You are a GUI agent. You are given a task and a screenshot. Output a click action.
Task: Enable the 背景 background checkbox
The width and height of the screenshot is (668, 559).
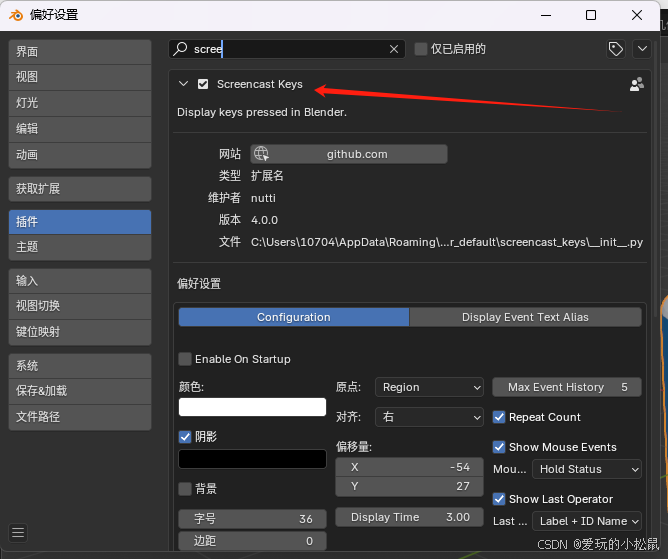[x=185, y=489]
